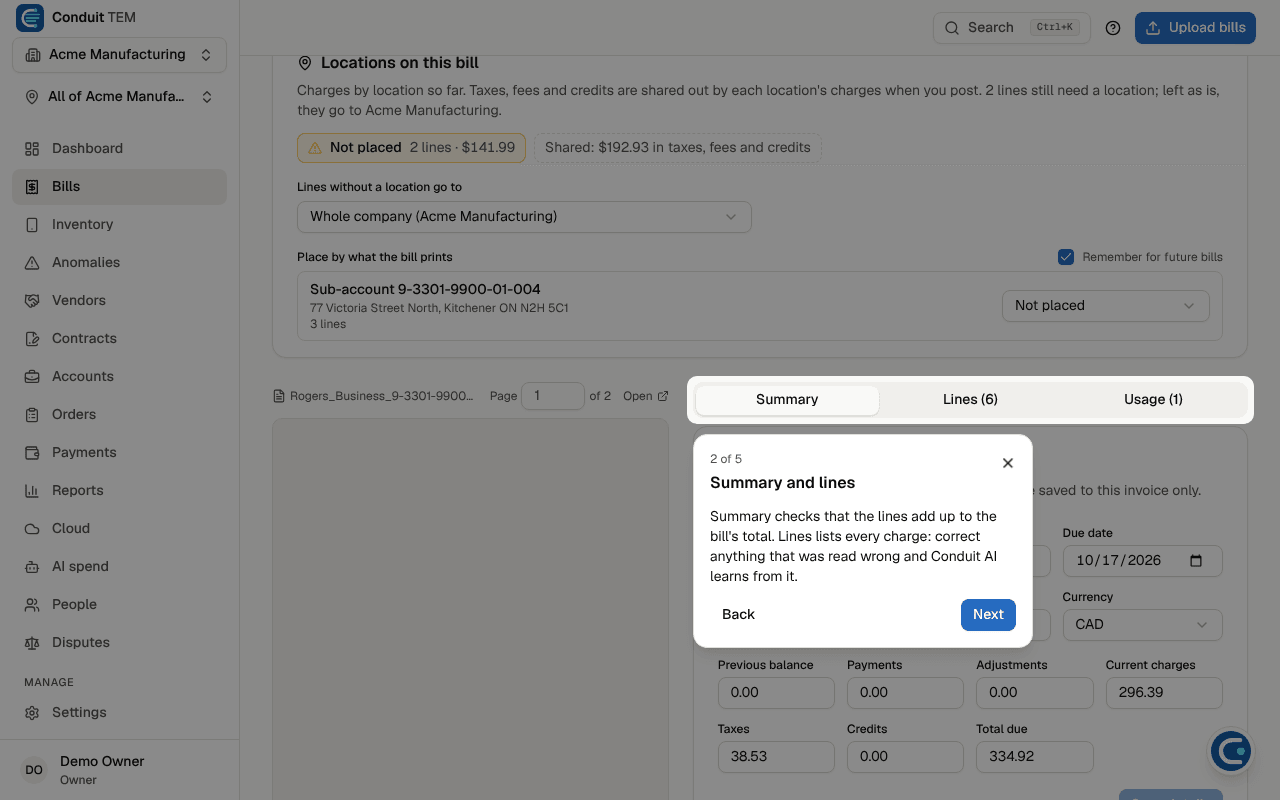Open AI spend page
The image size is (1280, 800).
119,566
